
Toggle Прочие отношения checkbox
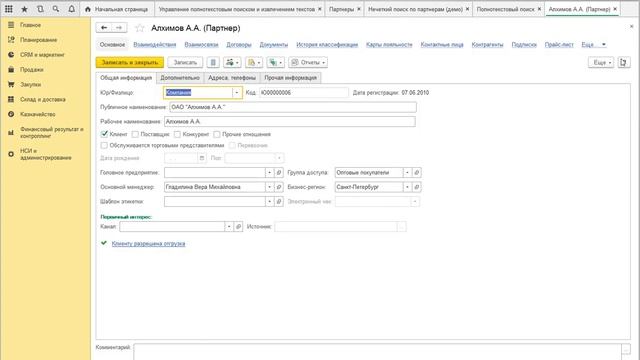pos(217,134)
